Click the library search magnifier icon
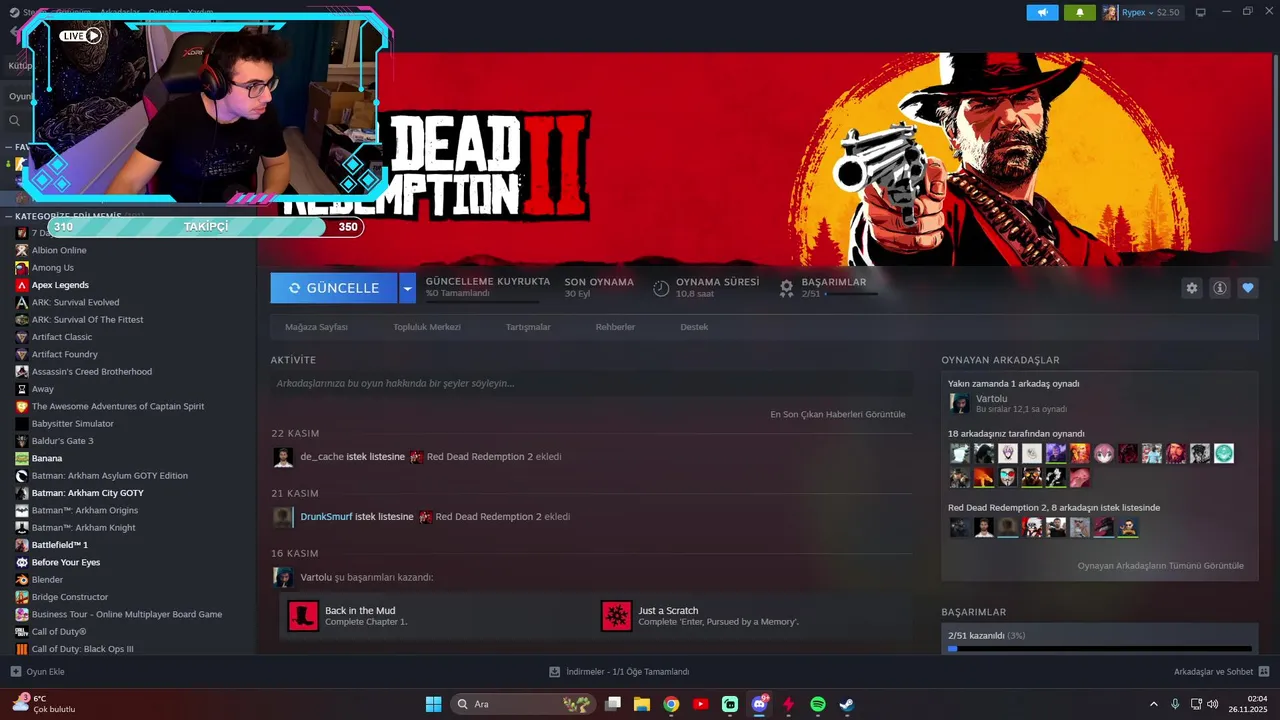Image resolution: width=1280 pixels, height=720 pixels. [x=14, y=121]
